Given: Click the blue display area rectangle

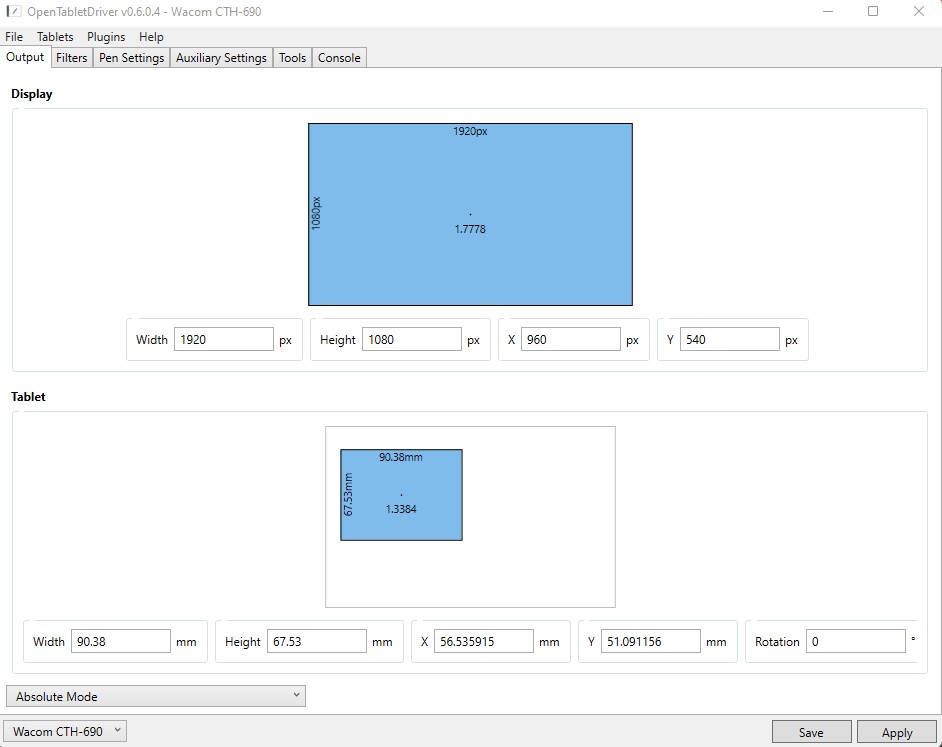Looking at the screenshot, I should pyautogui.click(x=470, y=215).
